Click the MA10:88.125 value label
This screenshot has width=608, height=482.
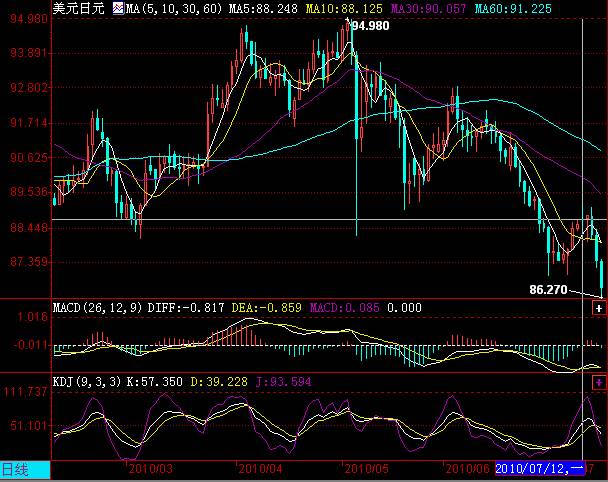coord(344,9)
